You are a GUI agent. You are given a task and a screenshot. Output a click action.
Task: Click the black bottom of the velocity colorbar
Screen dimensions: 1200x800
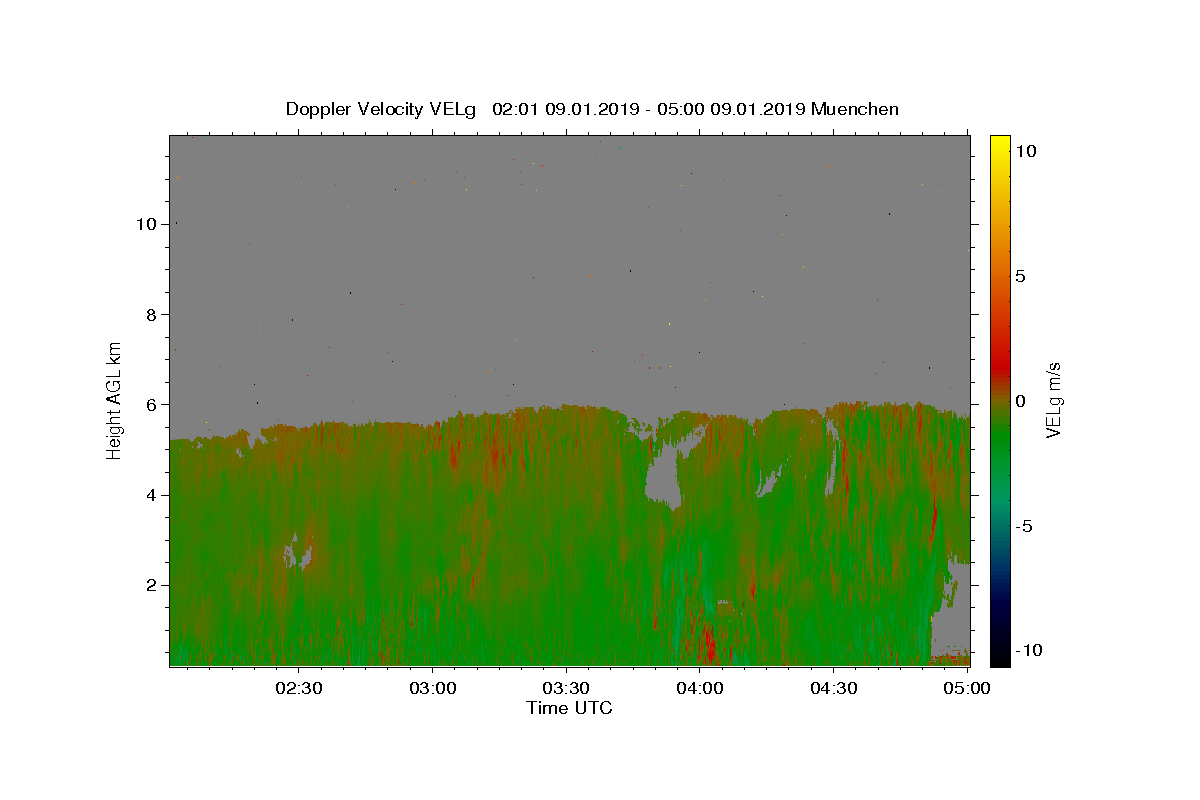click(1000, 655)
